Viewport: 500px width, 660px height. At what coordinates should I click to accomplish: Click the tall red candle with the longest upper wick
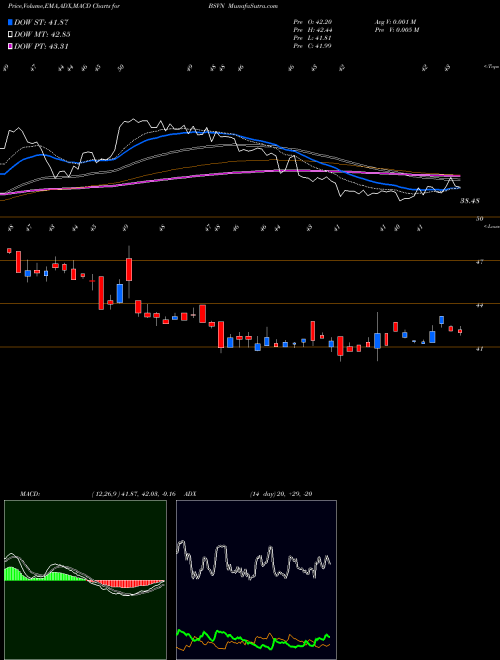point(129,270)
